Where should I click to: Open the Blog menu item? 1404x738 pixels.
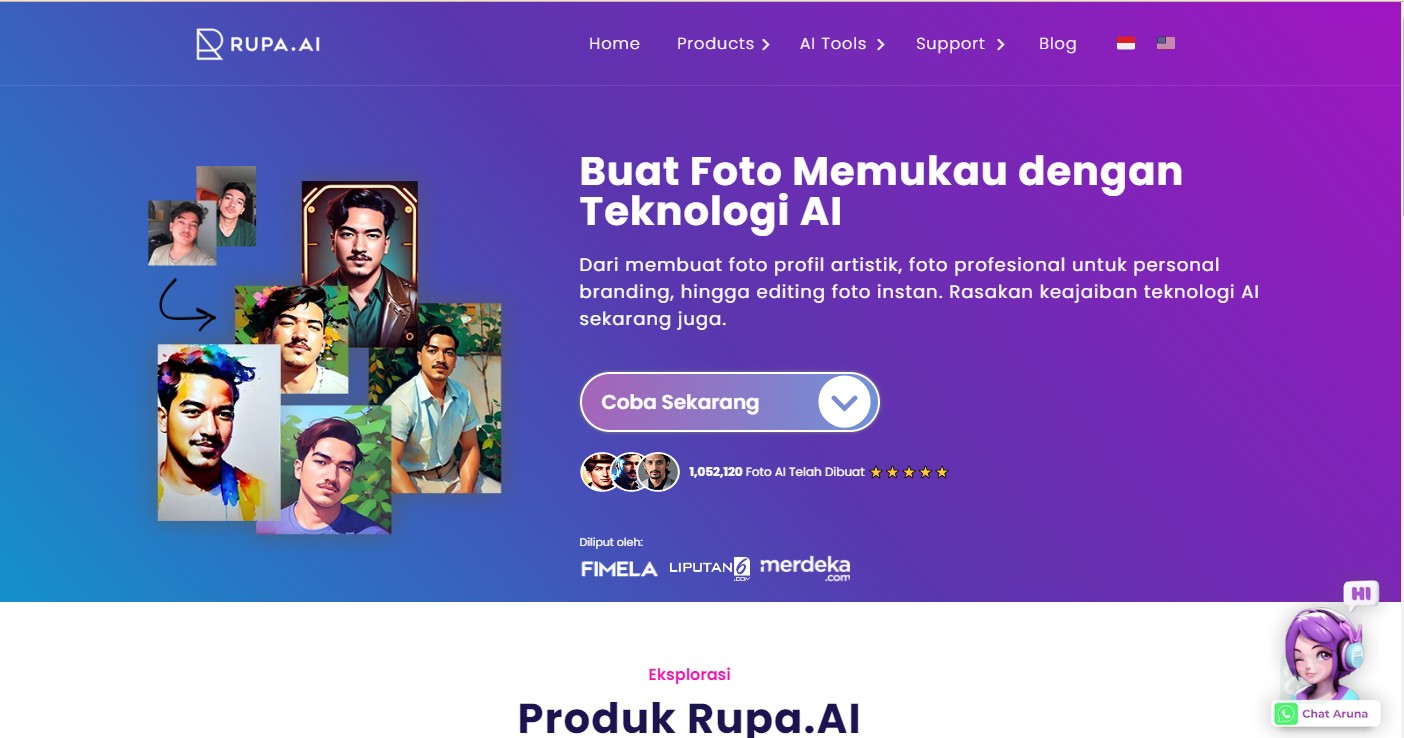pyautogui.click(x=1057, y=43)
